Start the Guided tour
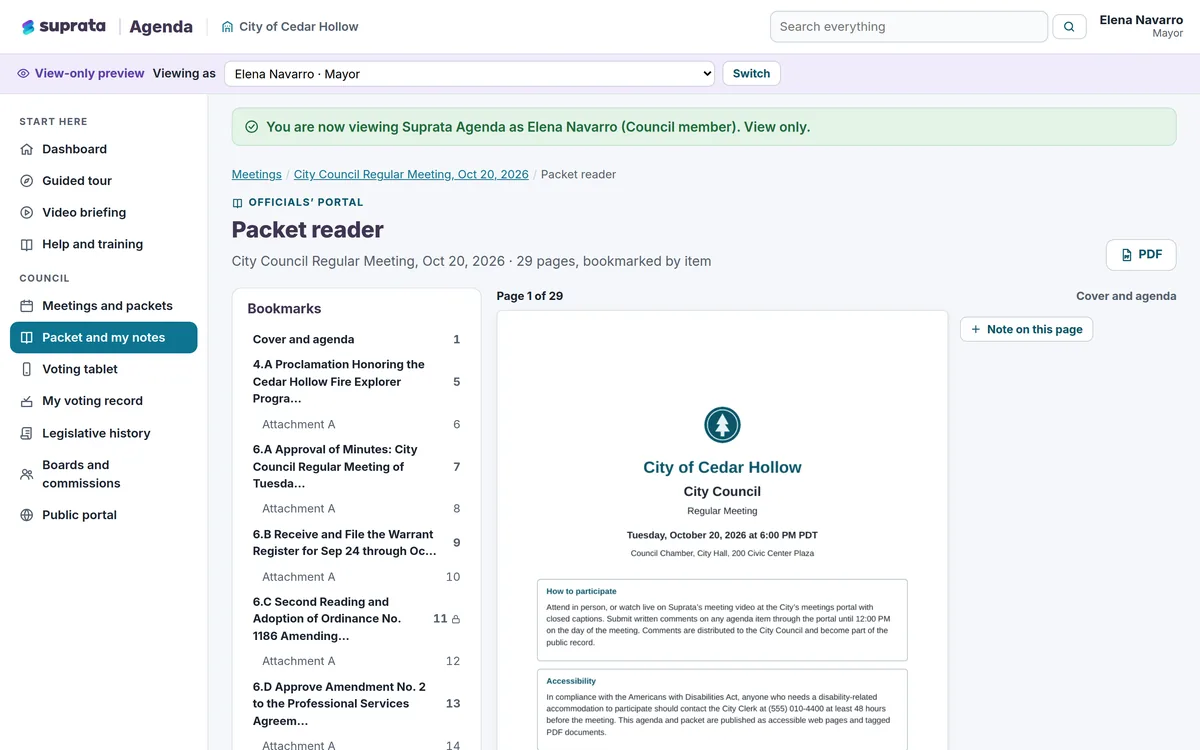The image size is (1200, 750). coord(104,181)
